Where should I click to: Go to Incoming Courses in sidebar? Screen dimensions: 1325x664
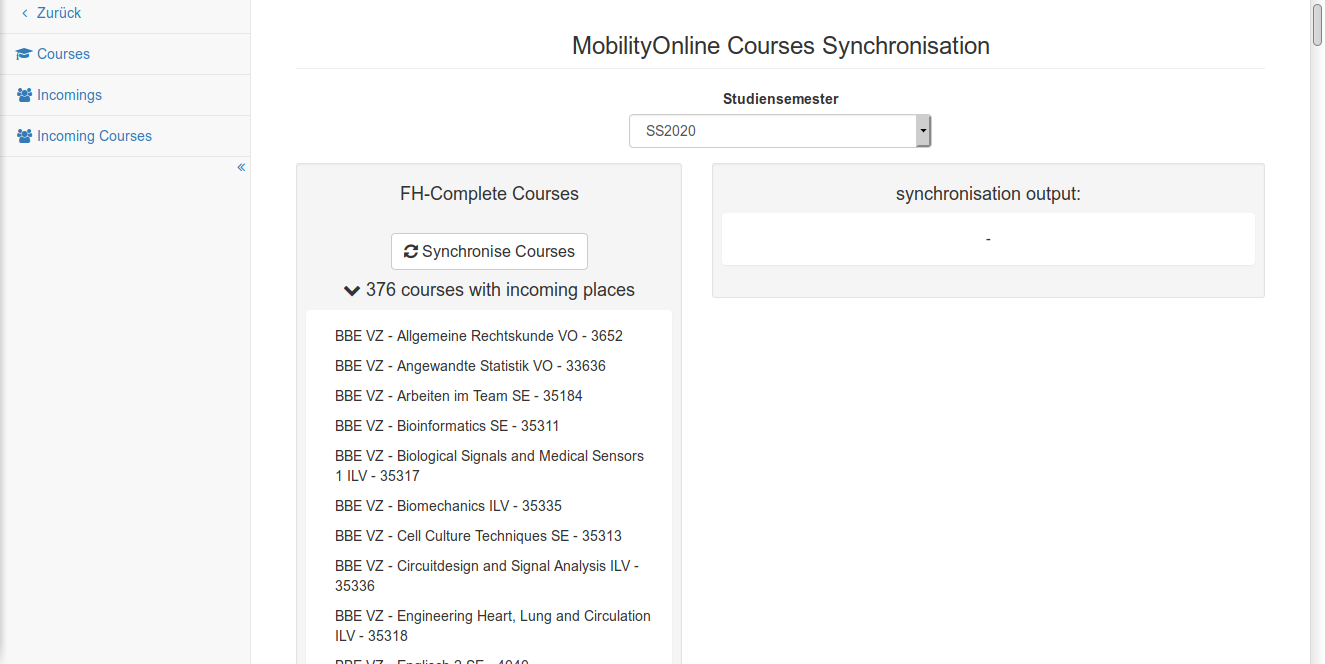94,136
